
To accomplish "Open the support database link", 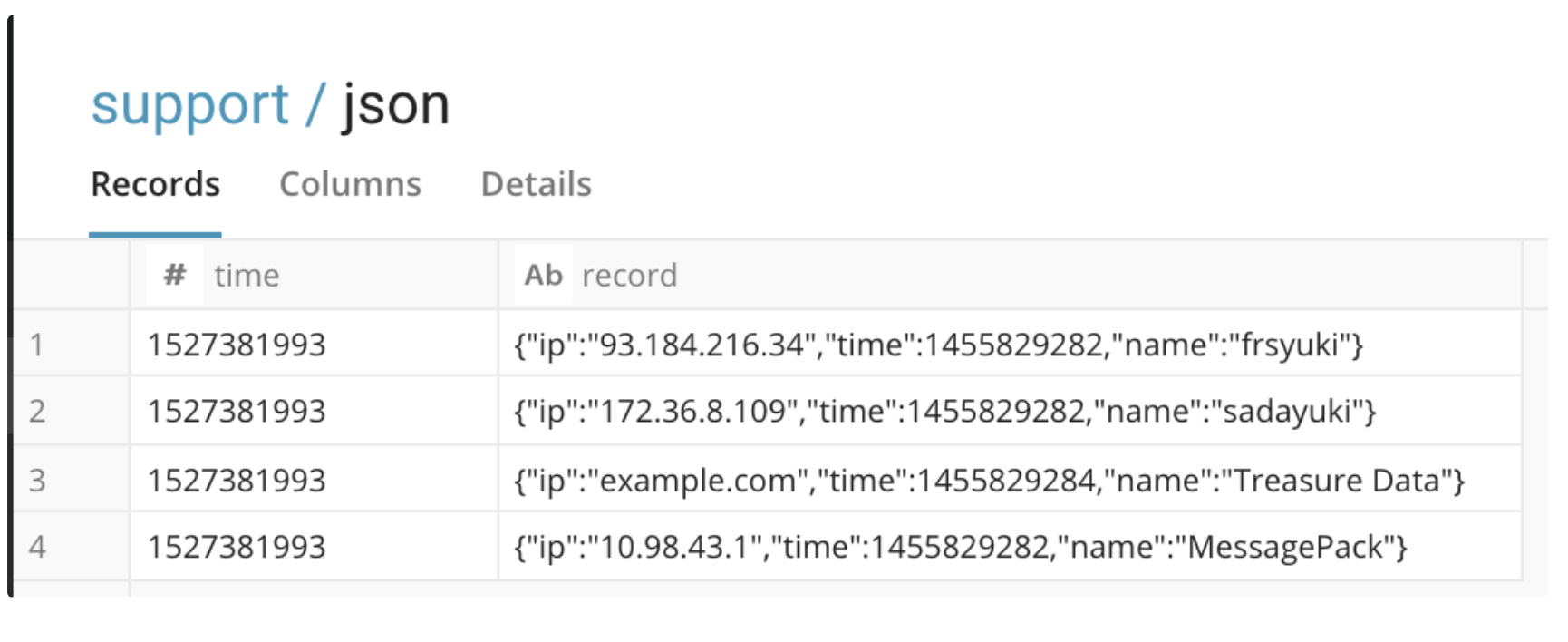I will 189,105.
